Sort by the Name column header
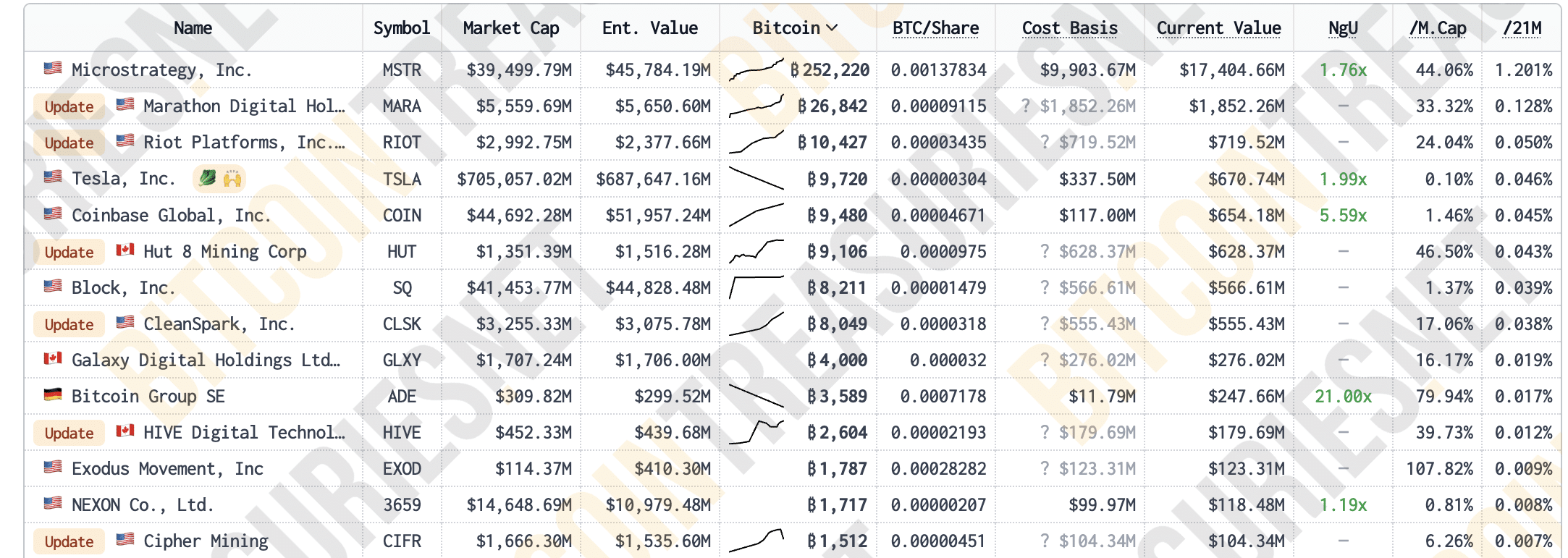Image resolution: width=1568 pixels, height=558 pixels. tap(193, 28)
